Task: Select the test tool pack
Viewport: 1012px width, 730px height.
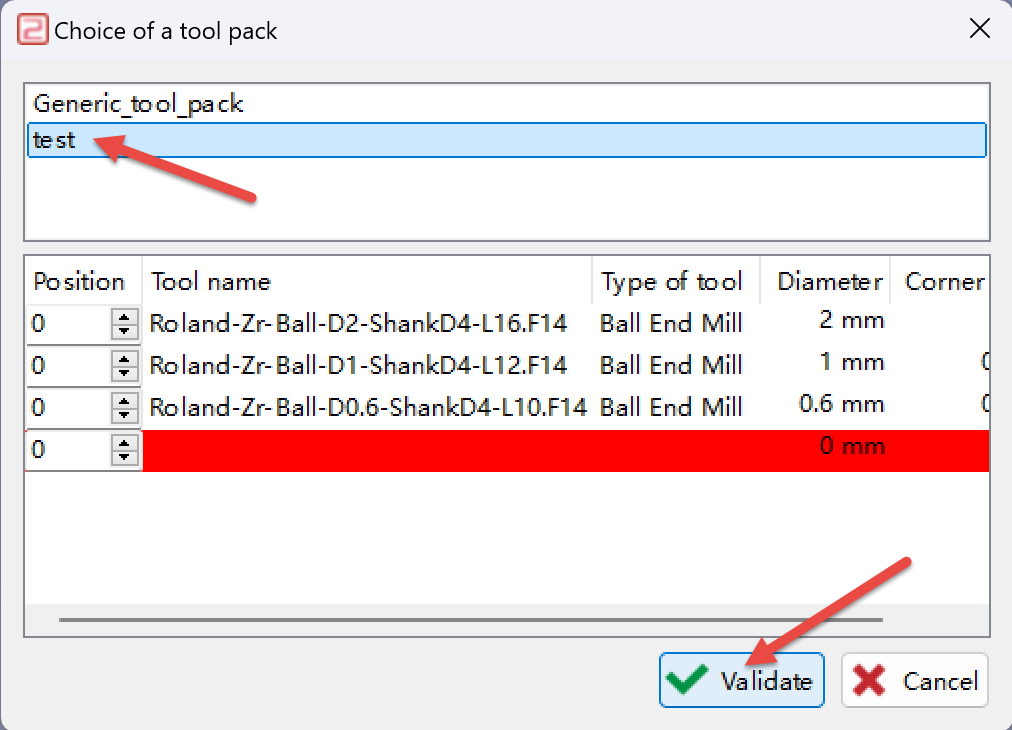Action: (x=507, y=140)
